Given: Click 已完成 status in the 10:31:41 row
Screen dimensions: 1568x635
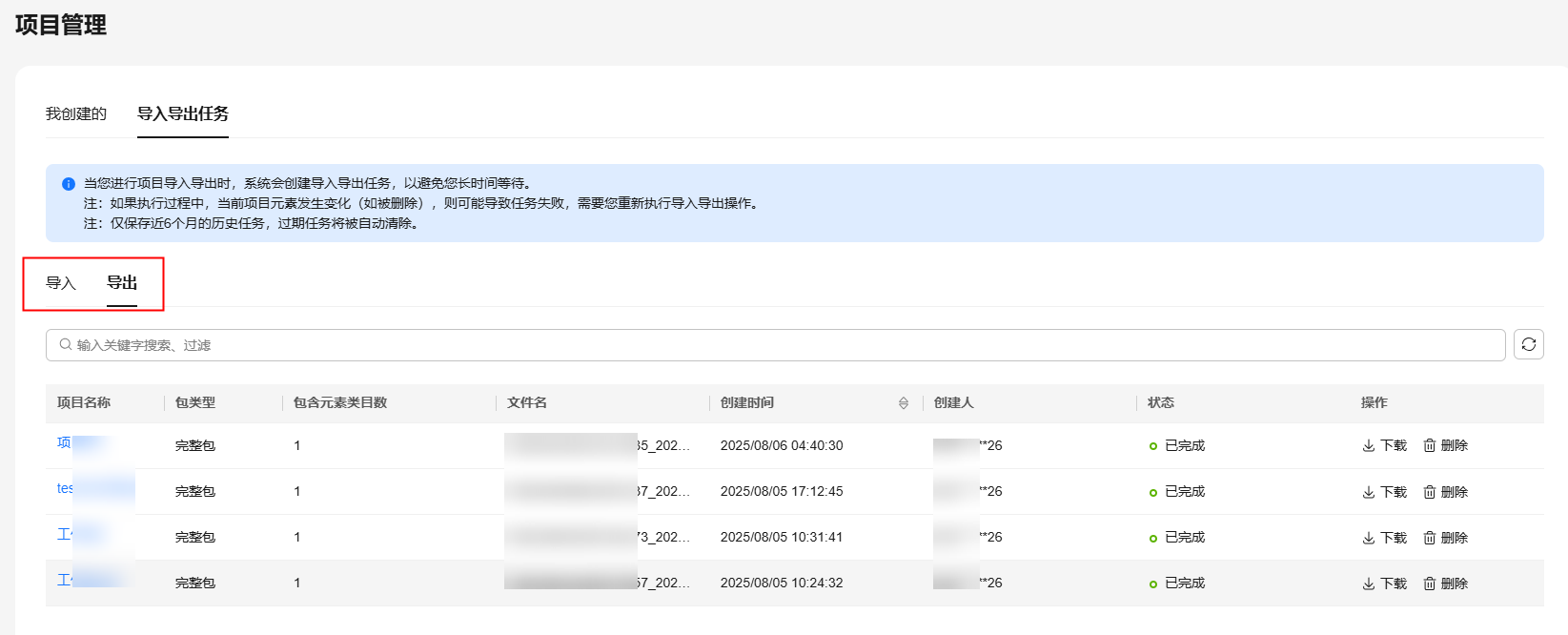Looking at the screenshot, I should click(1178, 537).
